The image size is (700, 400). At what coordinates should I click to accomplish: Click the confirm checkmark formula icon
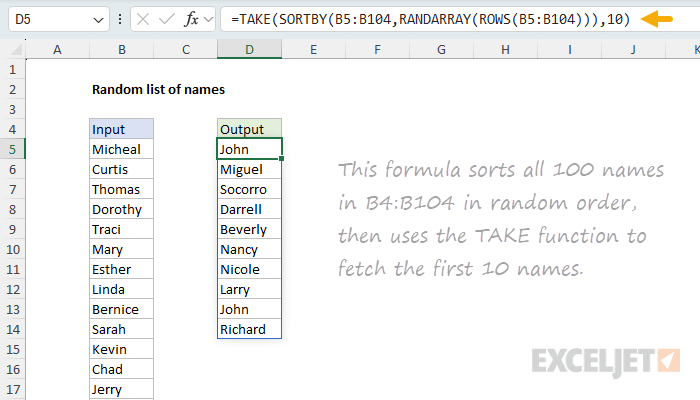(x=167, y=19)
